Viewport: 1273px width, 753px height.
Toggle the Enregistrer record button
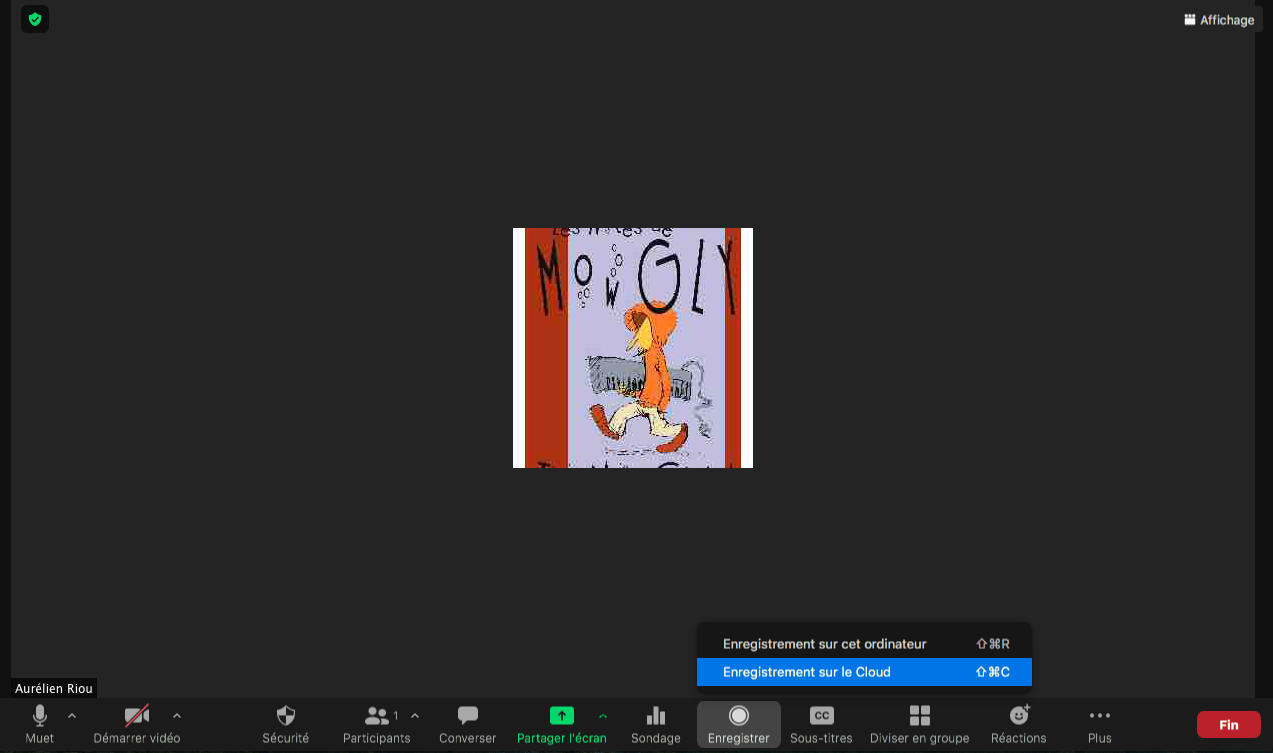738,724
